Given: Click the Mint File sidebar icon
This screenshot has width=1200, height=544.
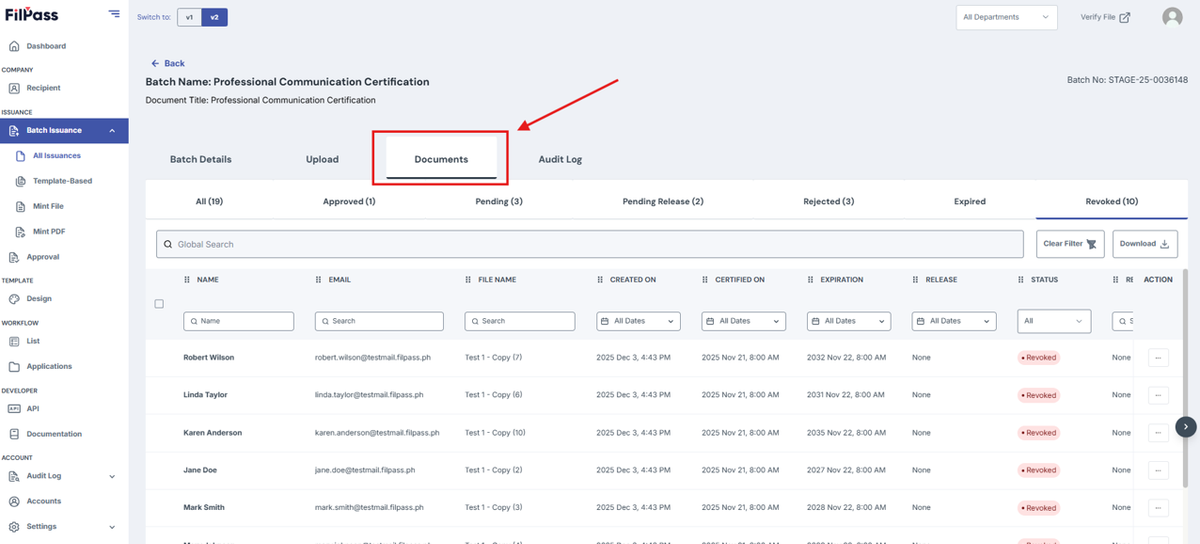Looking at the screenshot, I should pos(22,206).
